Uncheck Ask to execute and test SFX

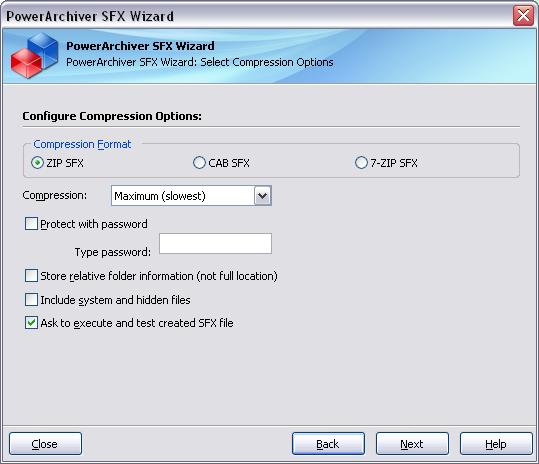(x=31, y=323)
